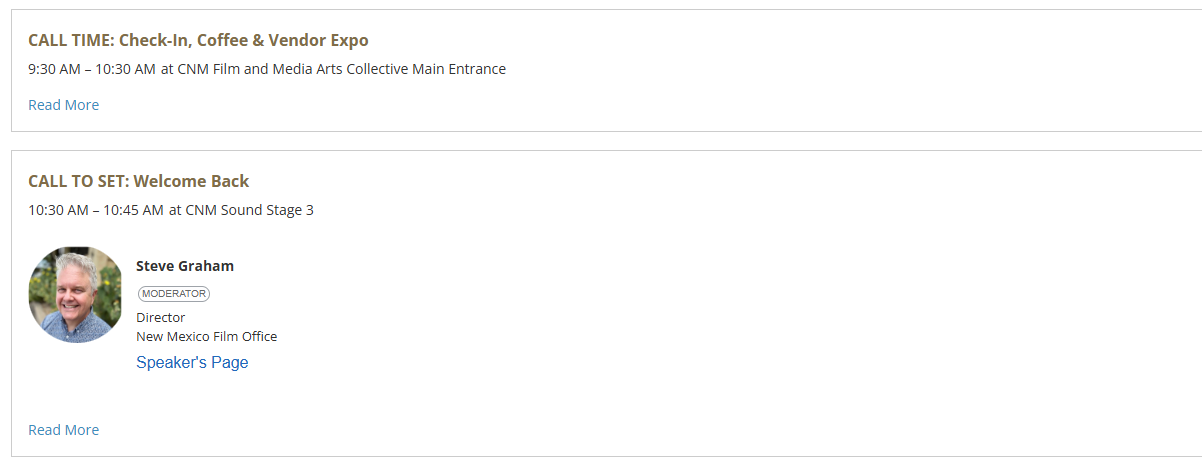Click the Director job title text
This screenshot has width=1202, height=465.
point(160,318)
